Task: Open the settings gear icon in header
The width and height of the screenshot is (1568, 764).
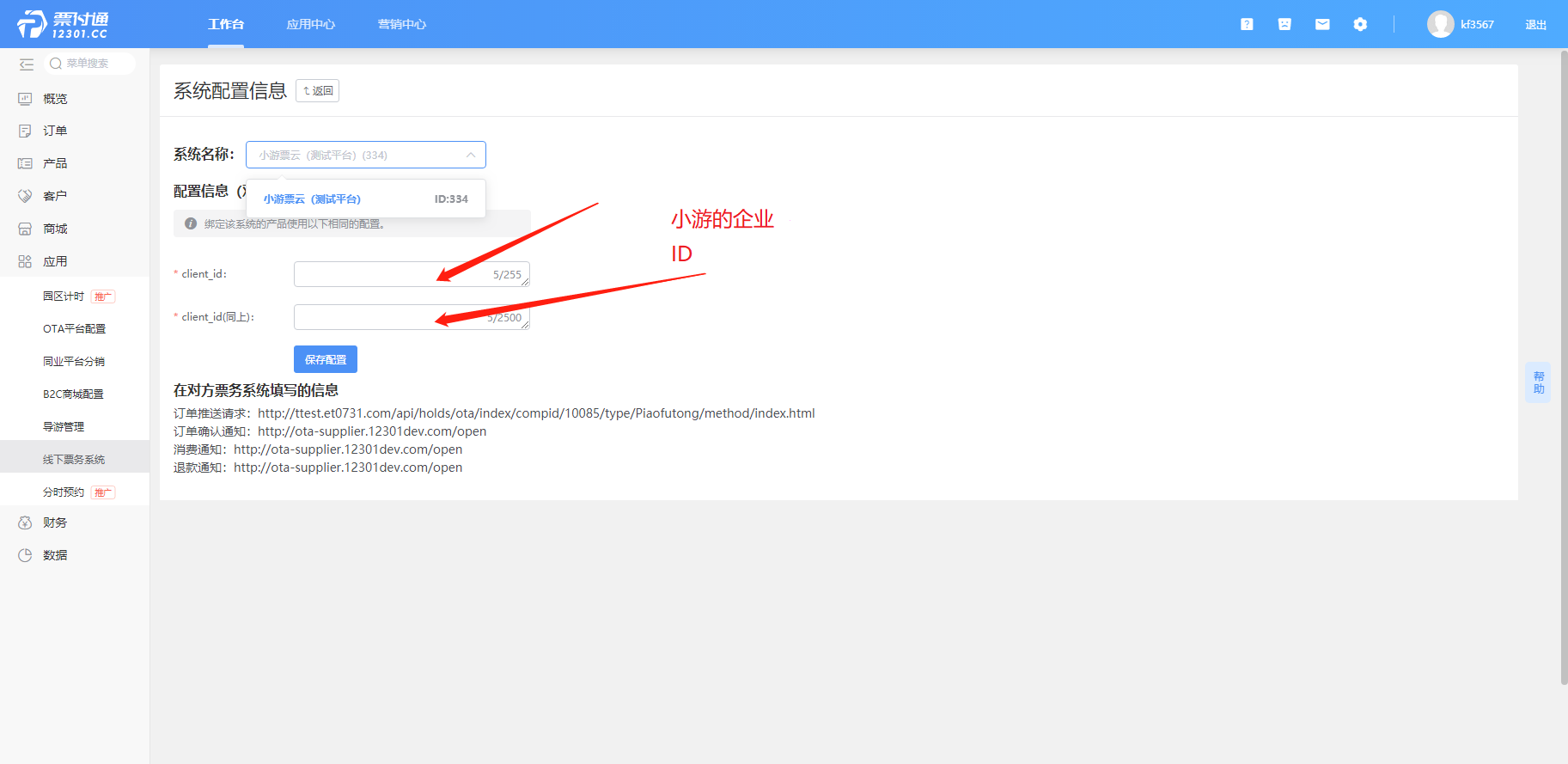Action: 1360,24
